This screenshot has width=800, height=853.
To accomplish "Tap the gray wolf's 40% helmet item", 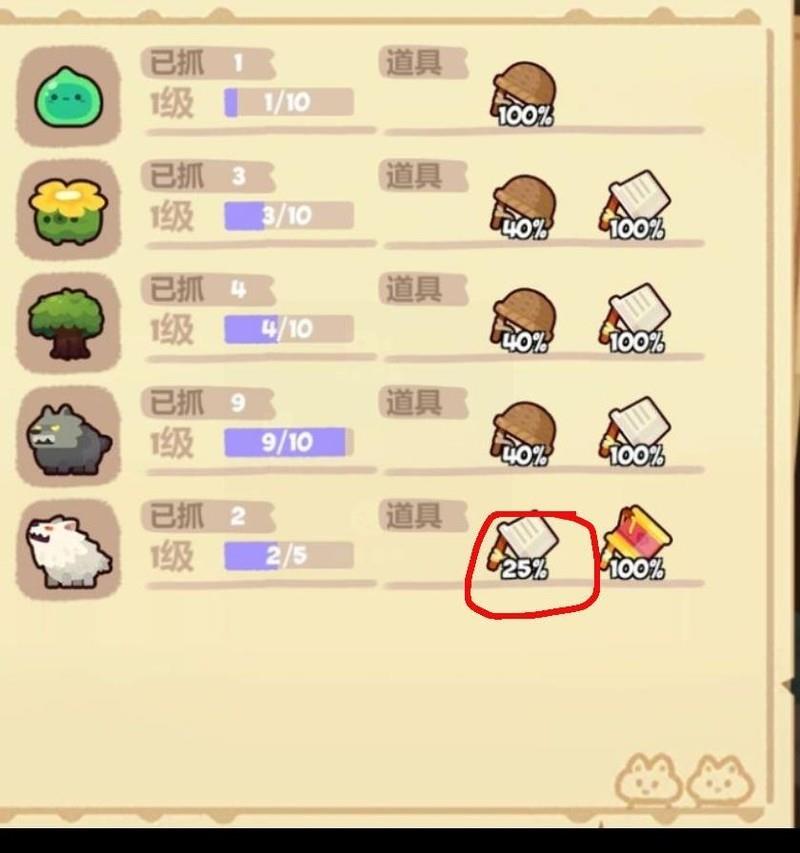I will click(x=524, y=434).
